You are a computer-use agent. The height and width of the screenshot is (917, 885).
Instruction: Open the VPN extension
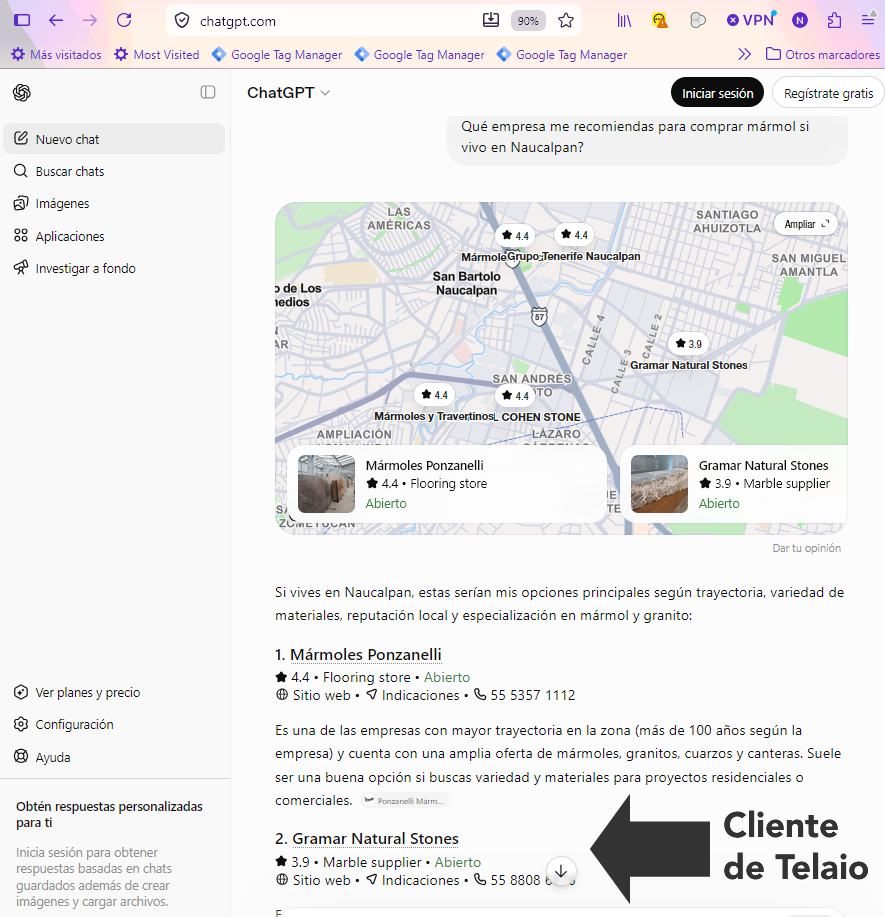(750, 20)
